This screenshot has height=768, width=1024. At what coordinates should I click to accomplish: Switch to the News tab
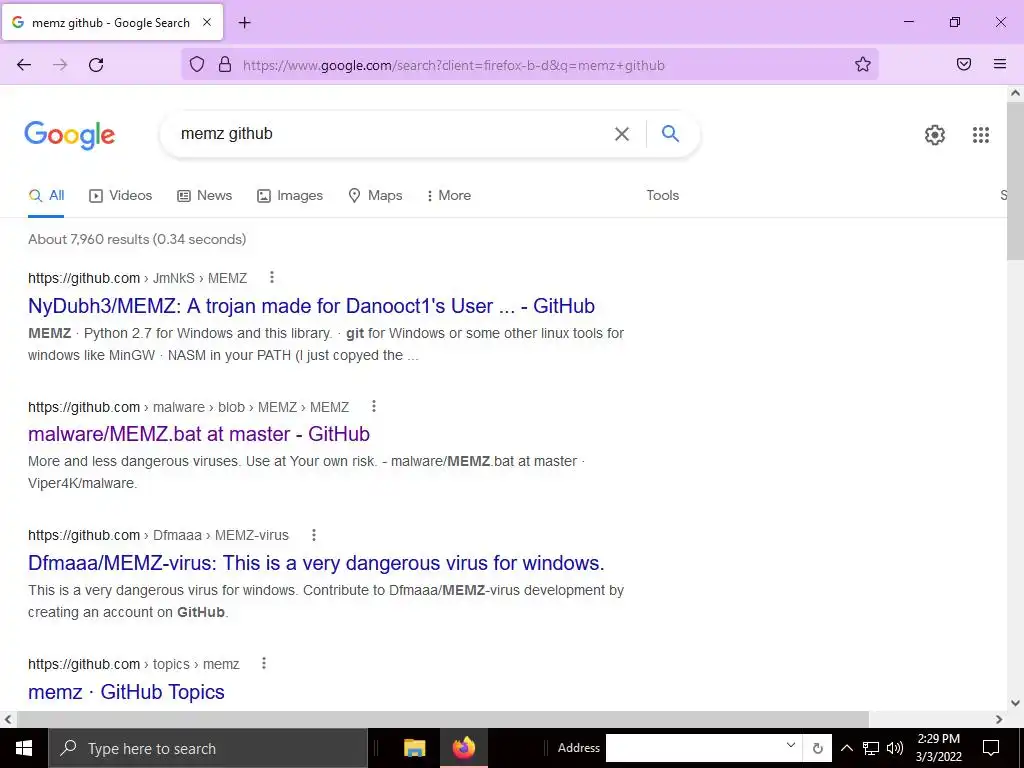[204, 195]
